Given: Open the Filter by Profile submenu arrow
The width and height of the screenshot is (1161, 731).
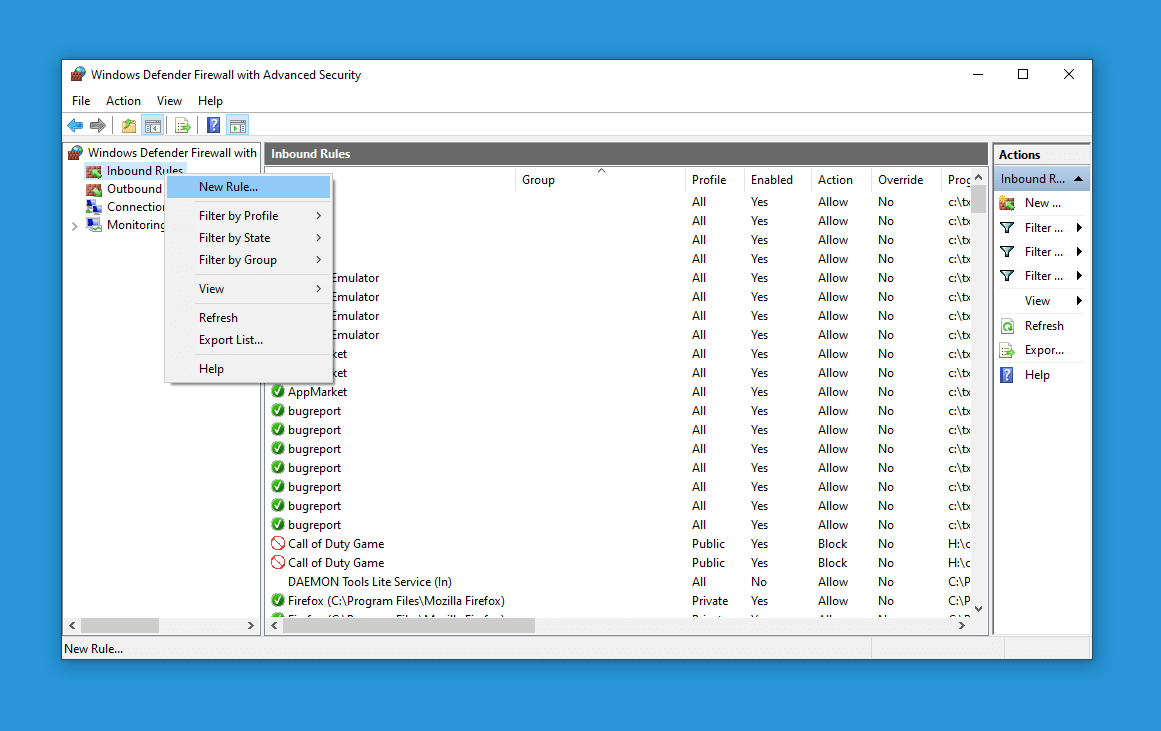Looking at the screenshot, I should point(319,216).
